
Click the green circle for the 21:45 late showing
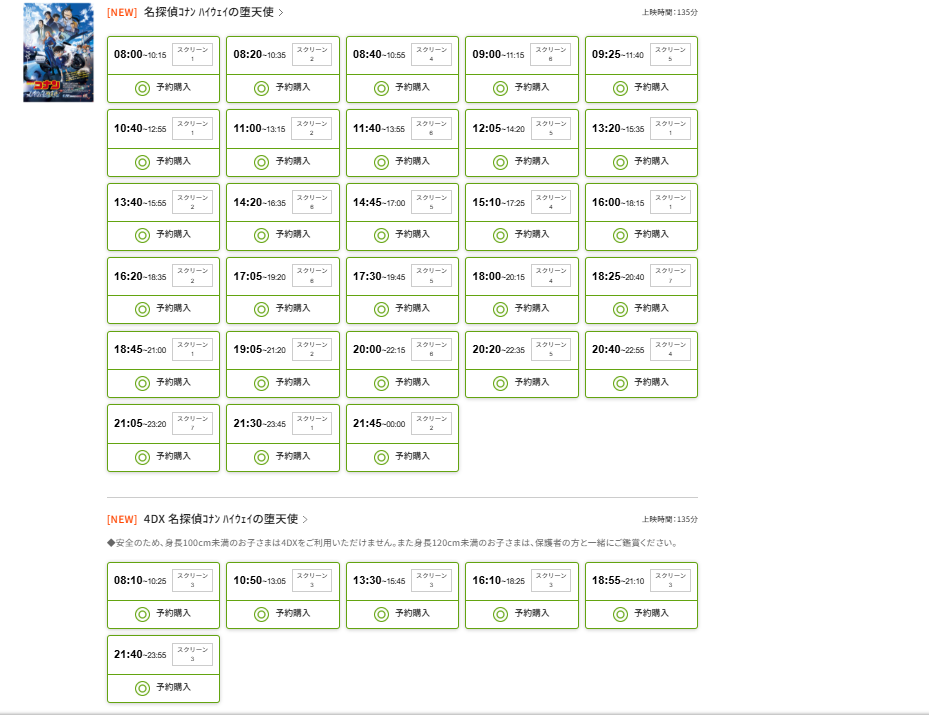381,457
